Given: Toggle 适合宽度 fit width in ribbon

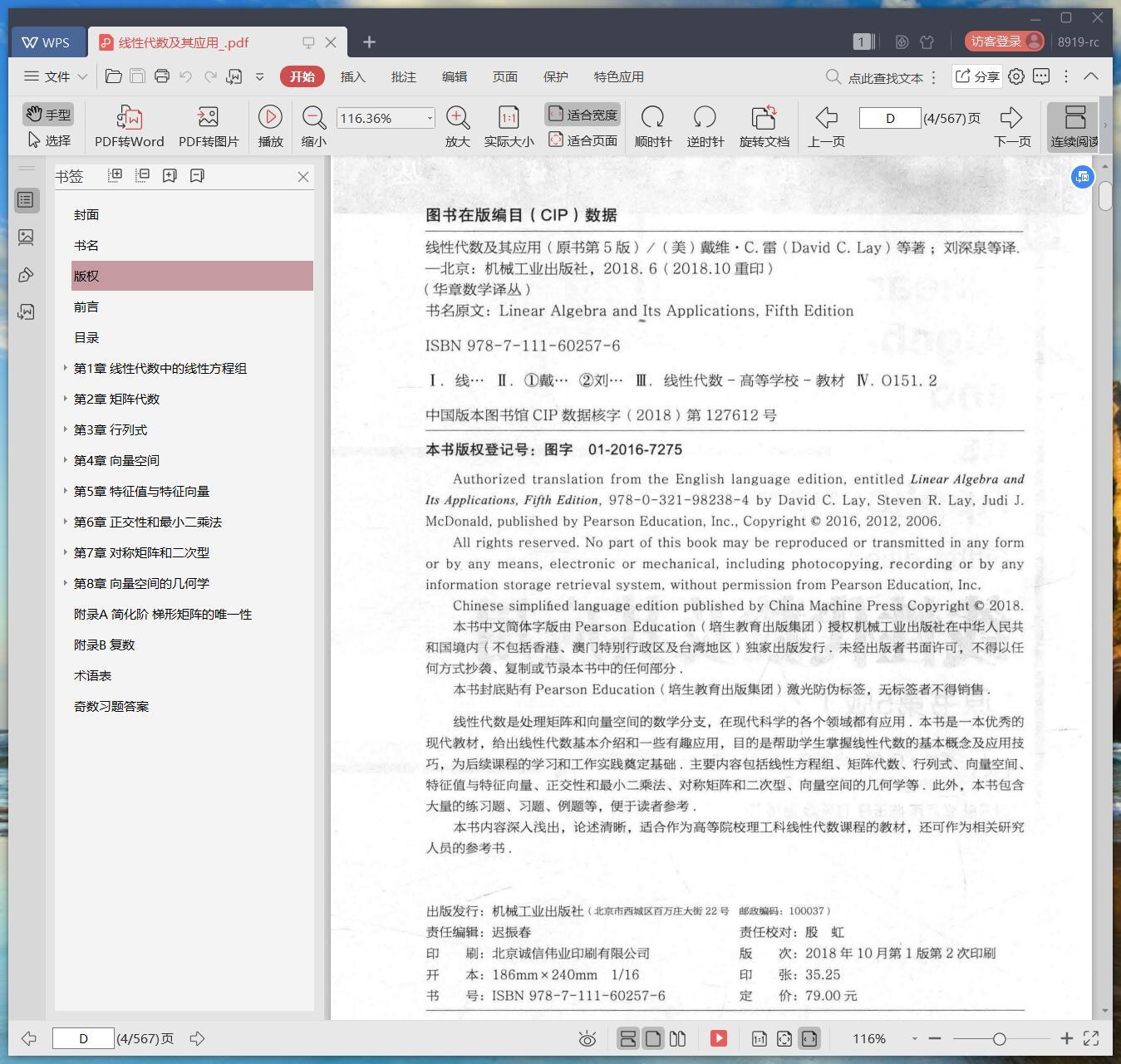Looking at the screenshot, I should [x=583, y=115].
